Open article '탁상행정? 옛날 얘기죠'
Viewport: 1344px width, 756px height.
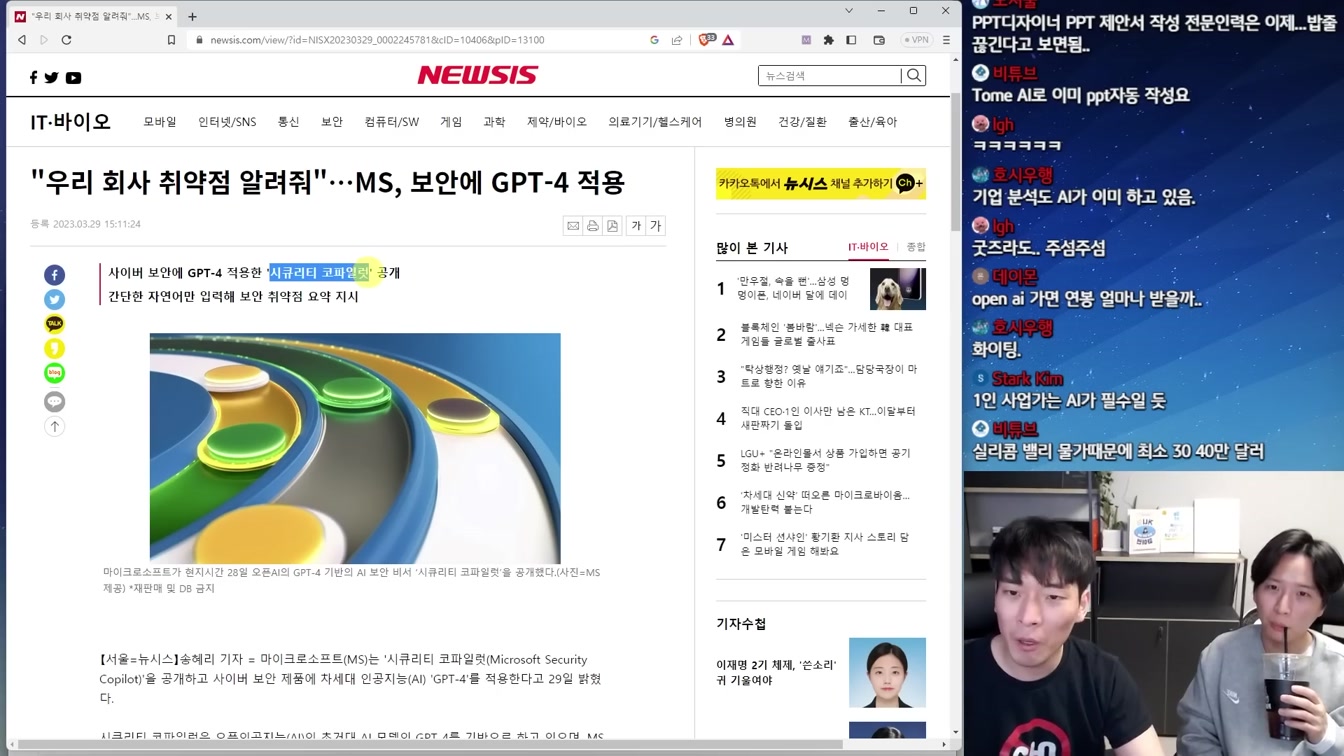tap(828, 376)
